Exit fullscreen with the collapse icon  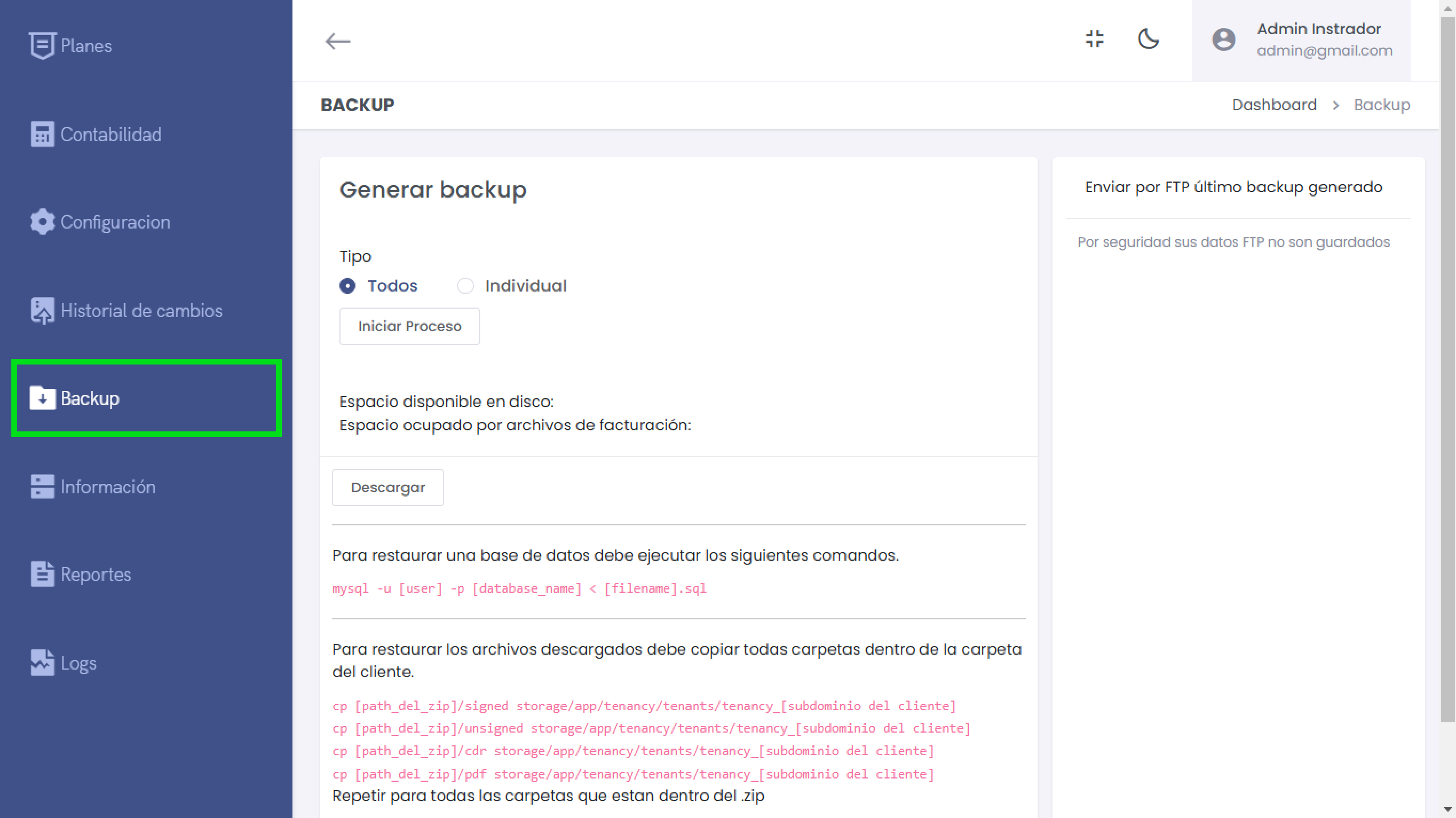tap(1094, 39)
